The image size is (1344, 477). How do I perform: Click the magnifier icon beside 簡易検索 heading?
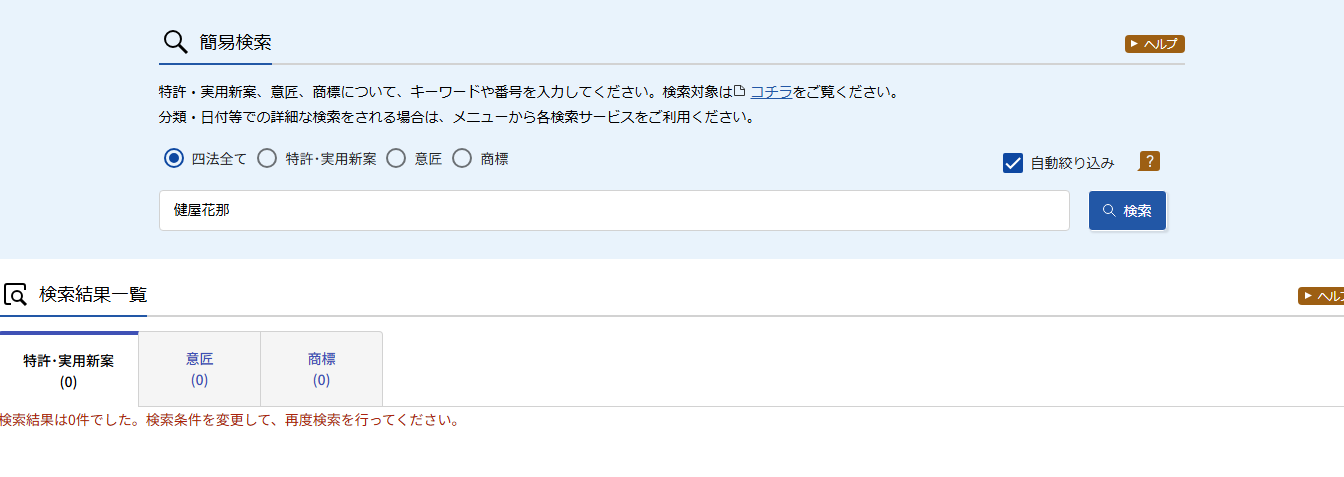tap(175, 42)
